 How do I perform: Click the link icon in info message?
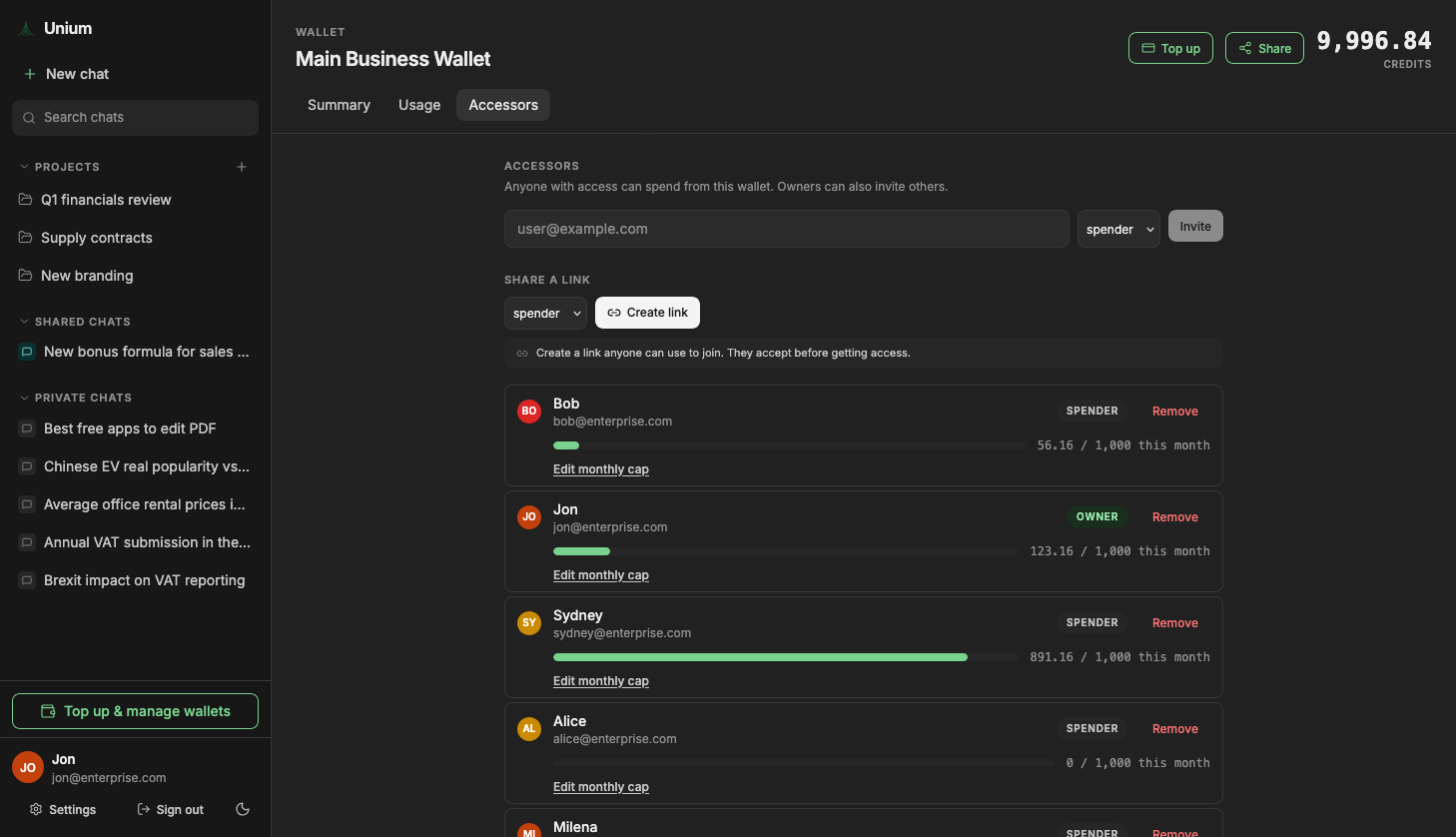tap(522, 353)
